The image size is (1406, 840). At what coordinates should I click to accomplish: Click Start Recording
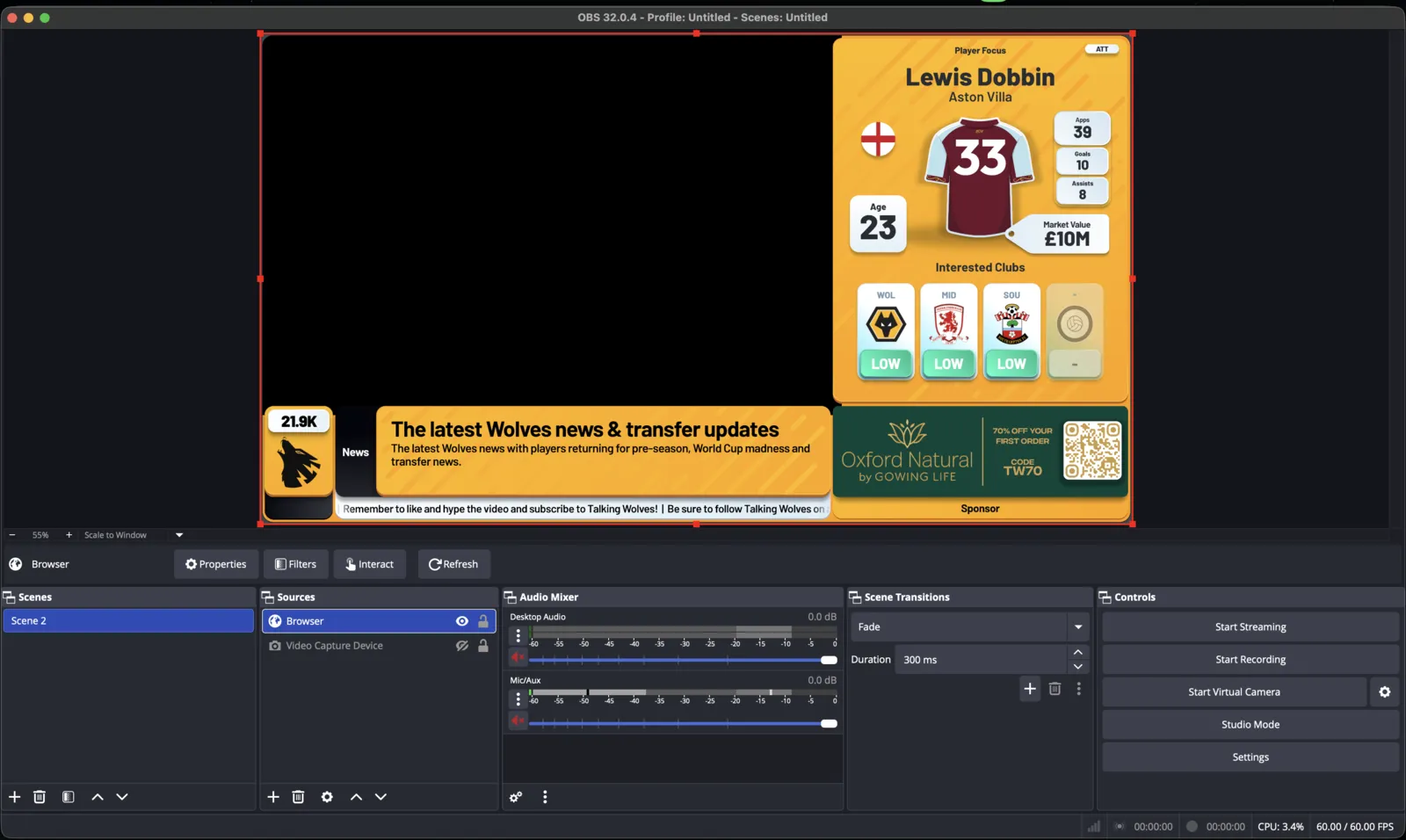point(1250,660)
